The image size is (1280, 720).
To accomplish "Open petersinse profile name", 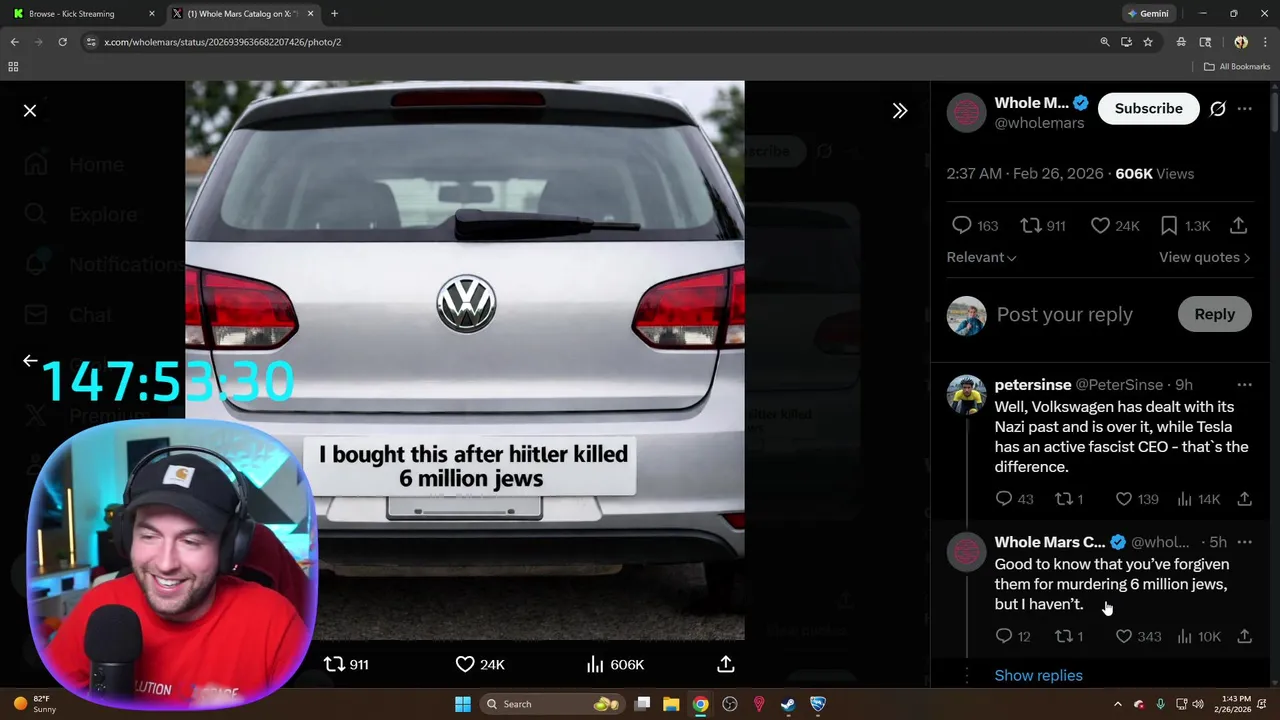I will [x=1033, y=385].
